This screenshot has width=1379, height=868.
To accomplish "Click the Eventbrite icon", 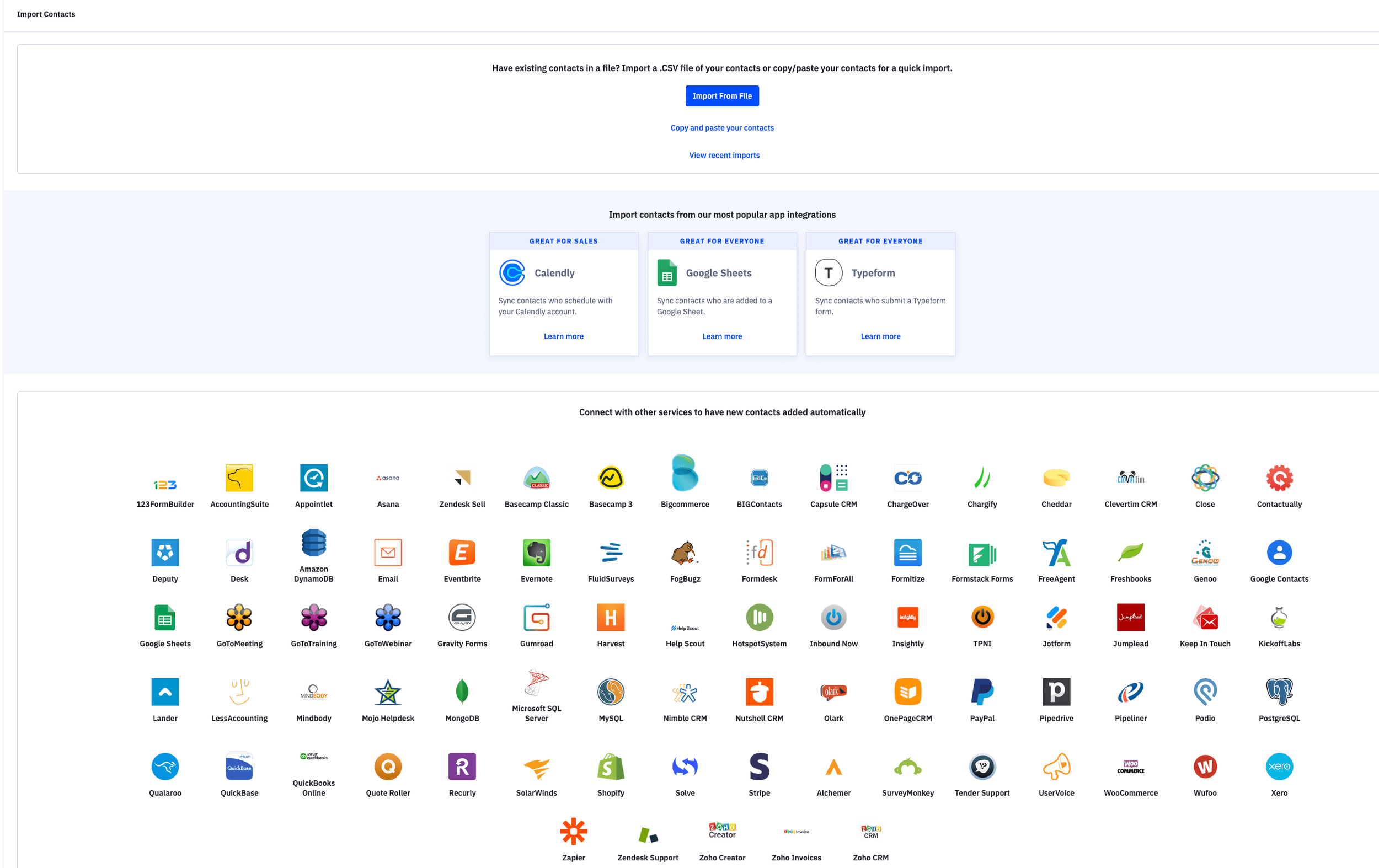I will pyautogui.click(x=462, y=552).
